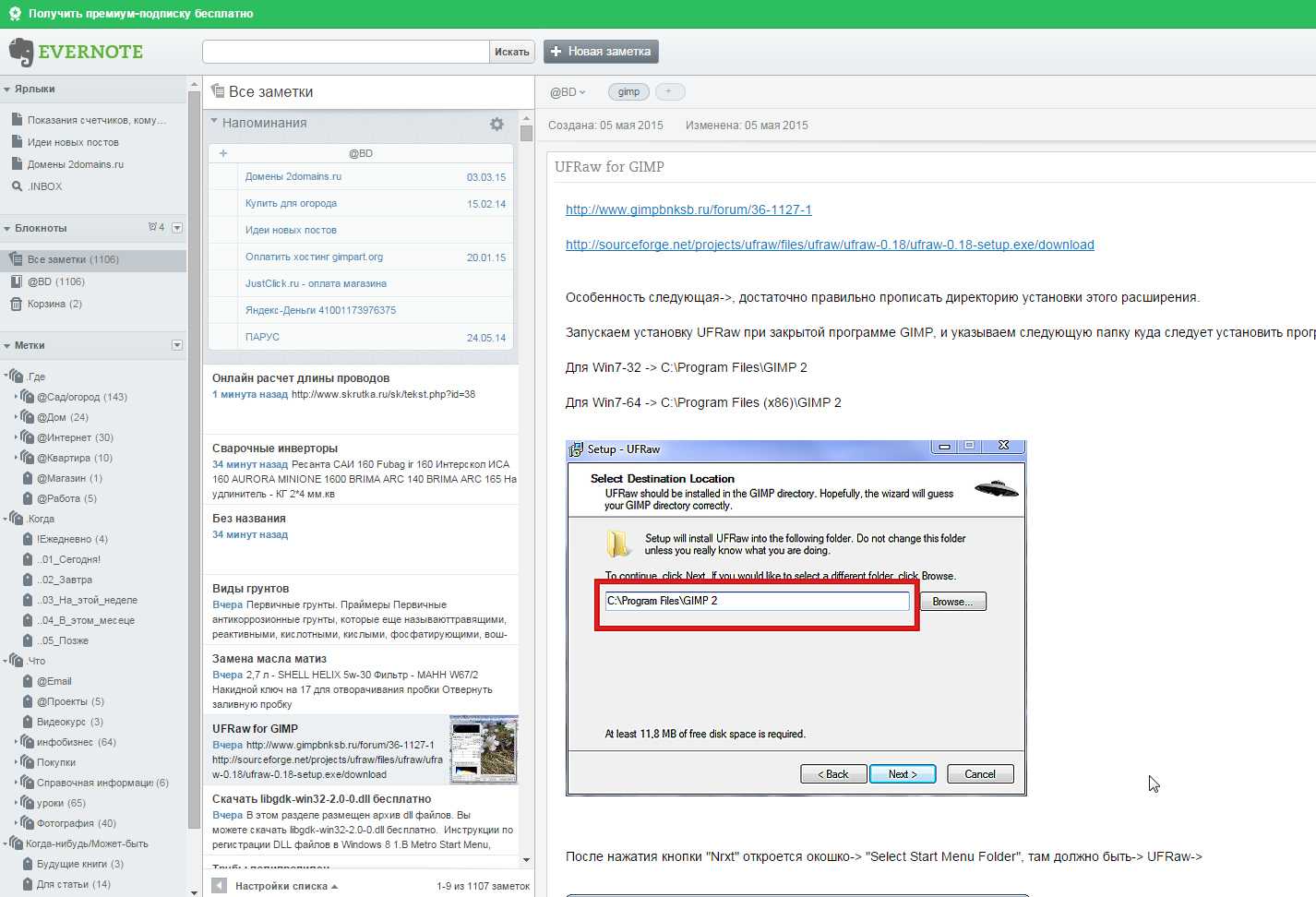This screenshot has height=897, width=1316.
Task: Expand the @Сад/огород tag
Action: [x=17, y=396]
